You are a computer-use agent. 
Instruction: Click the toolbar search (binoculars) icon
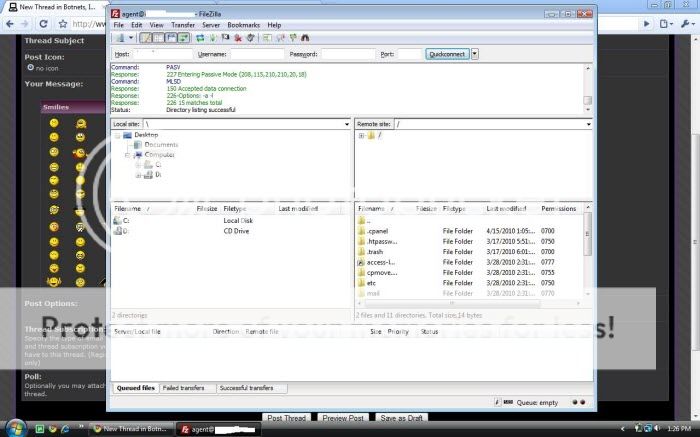305,38
